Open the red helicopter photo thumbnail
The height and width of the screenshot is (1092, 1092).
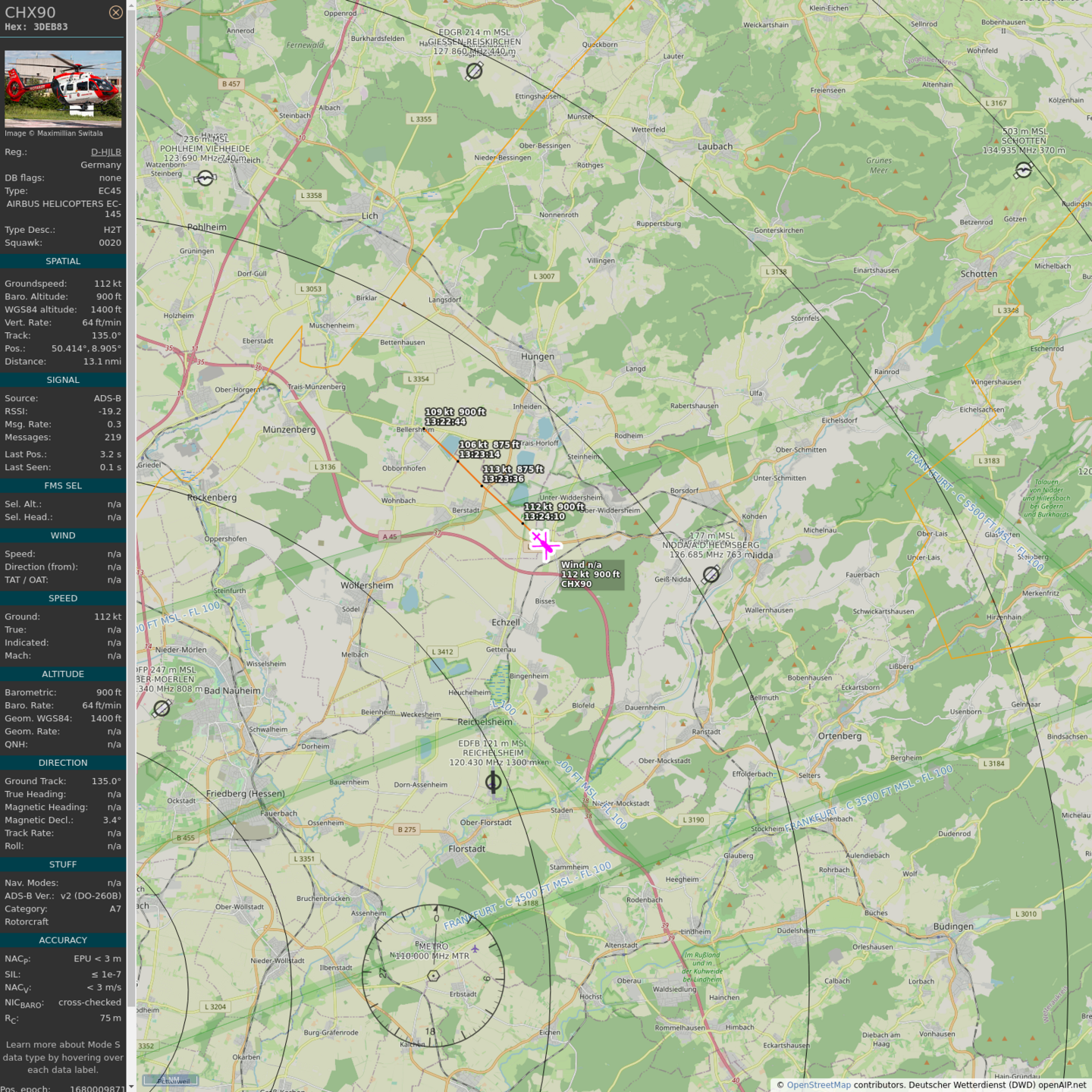[x=63, y=89]
